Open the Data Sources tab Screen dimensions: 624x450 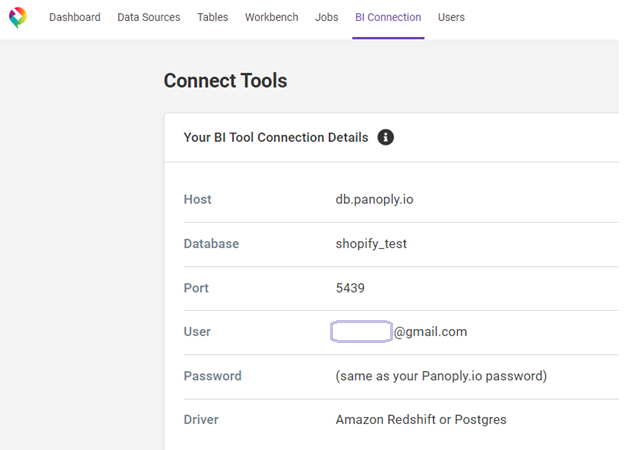pos(149,18)
